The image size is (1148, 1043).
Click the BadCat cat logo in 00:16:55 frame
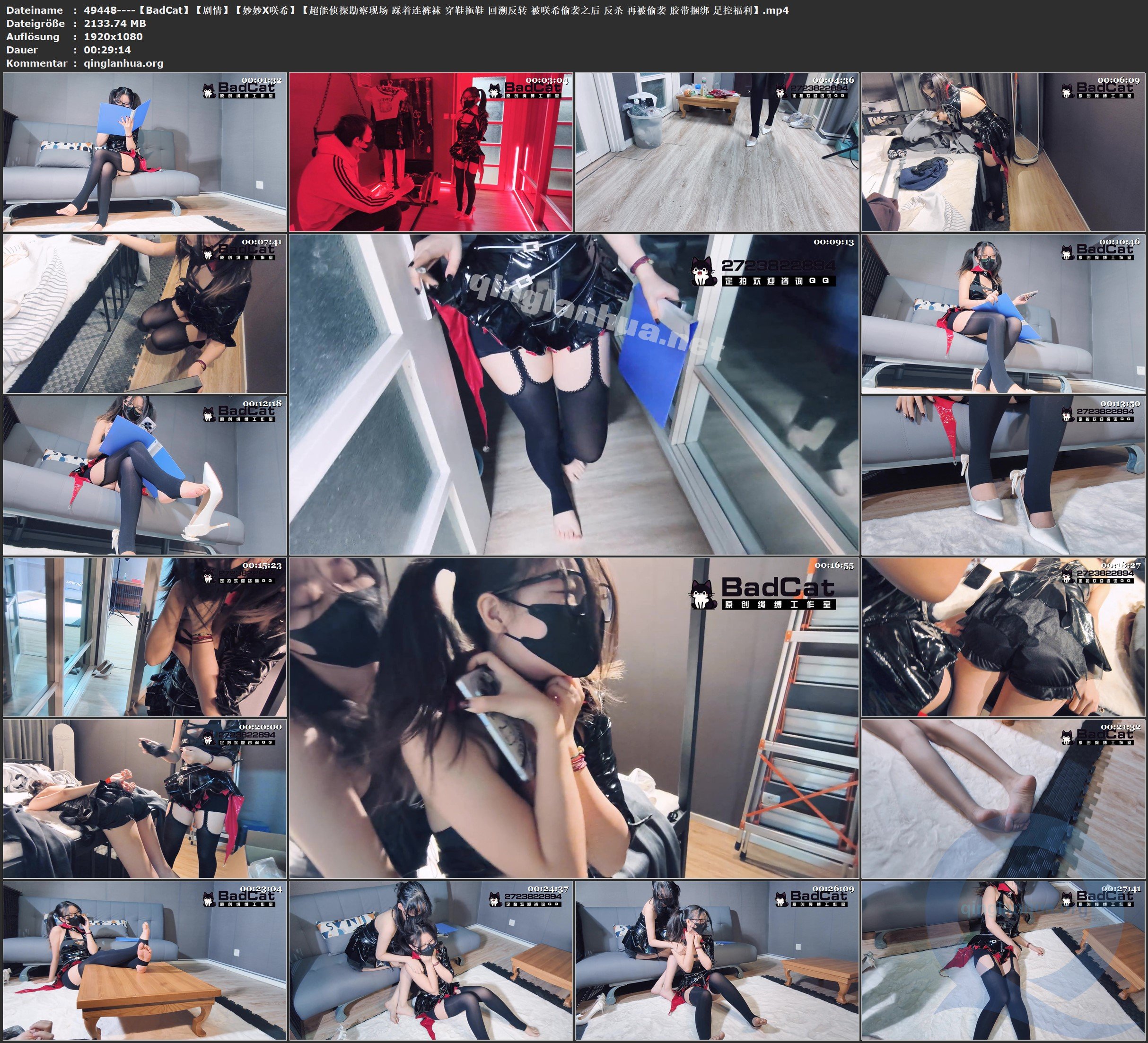pyautogui.click(x=704, y=593)
